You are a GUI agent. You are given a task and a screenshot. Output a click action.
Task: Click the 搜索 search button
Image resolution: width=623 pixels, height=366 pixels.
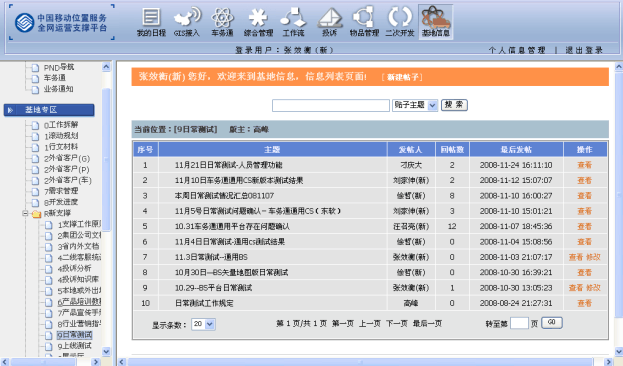click(454, 105)
